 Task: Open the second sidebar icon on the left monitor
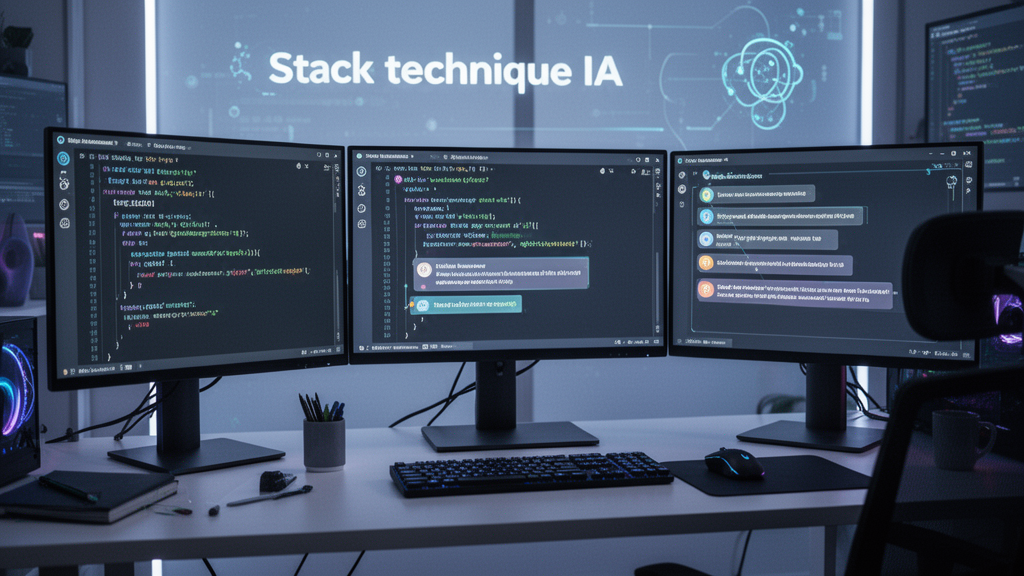click(64, 184)
